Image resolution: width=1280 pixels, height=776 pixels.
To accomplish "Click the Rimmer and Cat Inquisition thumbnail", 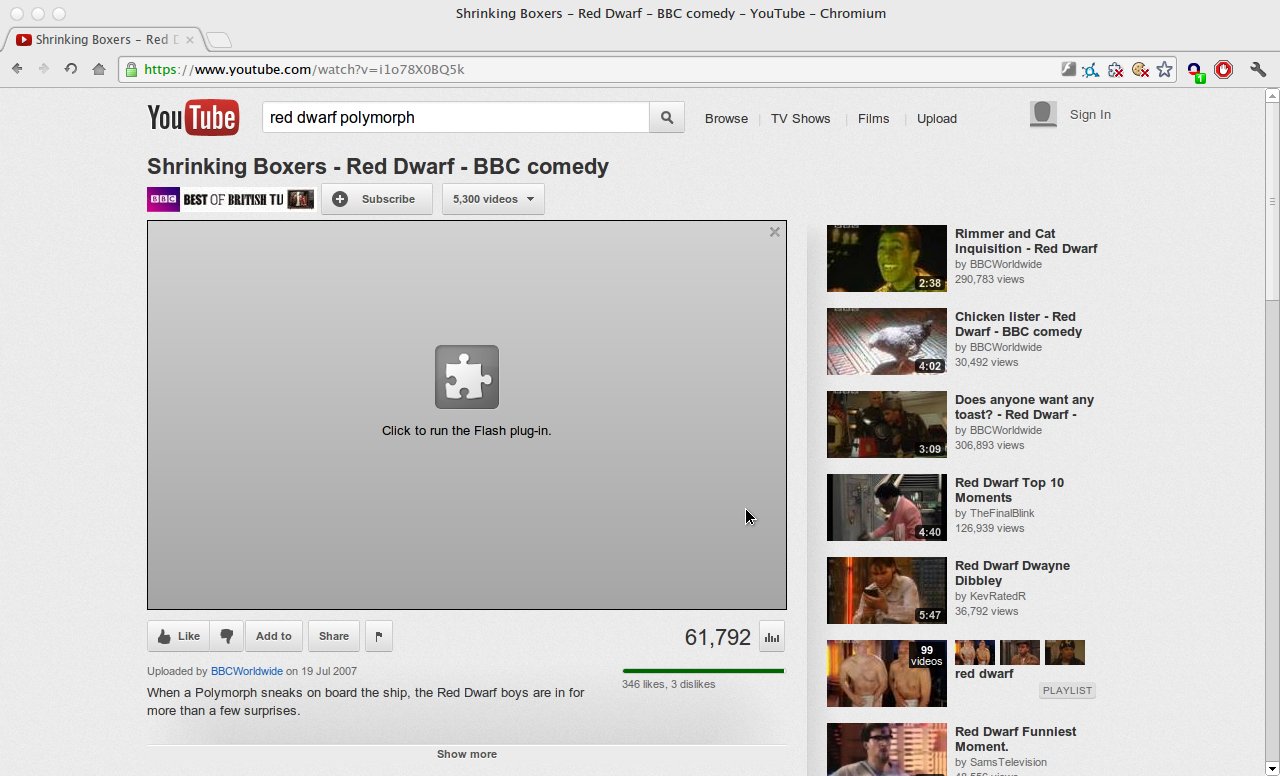I will [887, 258].
